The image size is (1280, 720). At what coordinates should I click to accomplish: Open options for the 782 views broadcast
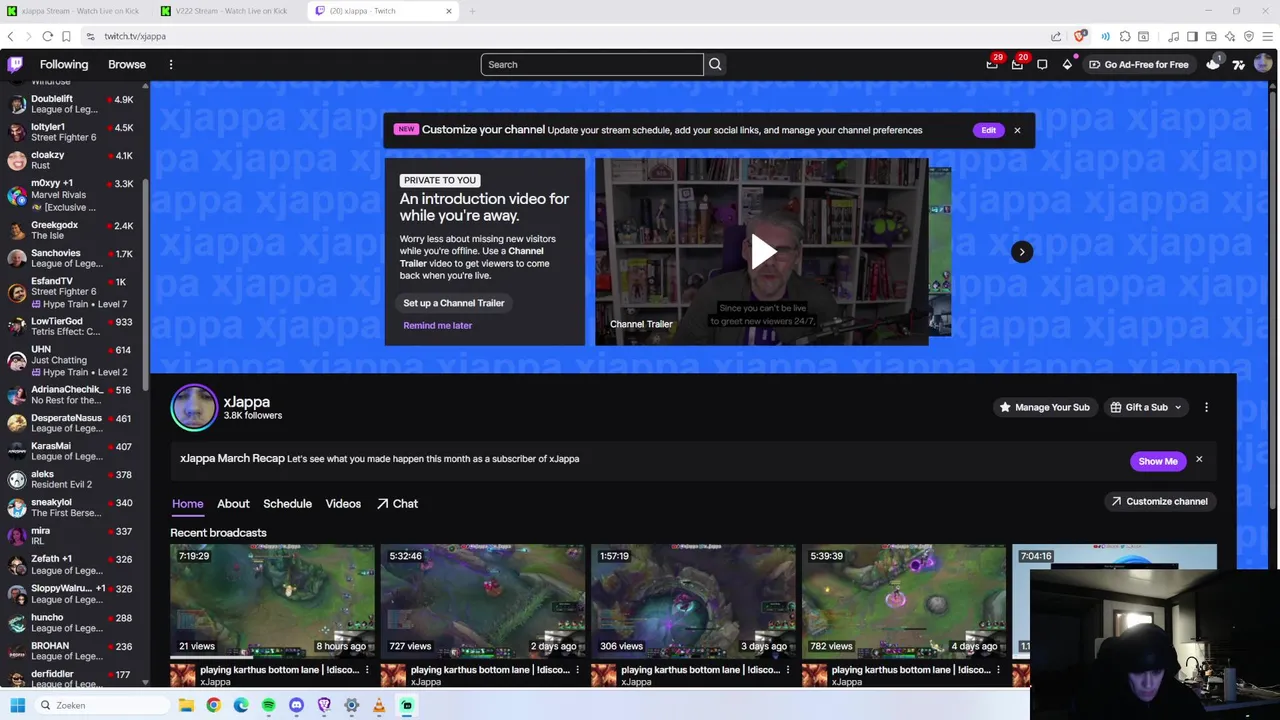[x=998, y=670]
